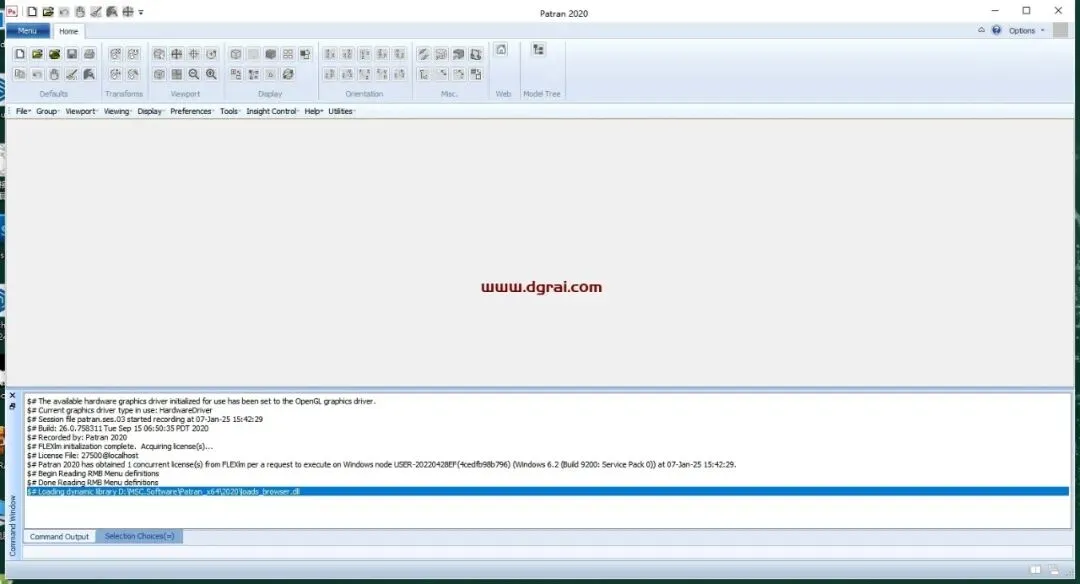Screen dimensions: 1080x584
Task: Click the blue Menu tab
Action: click(x=28, y=31)
